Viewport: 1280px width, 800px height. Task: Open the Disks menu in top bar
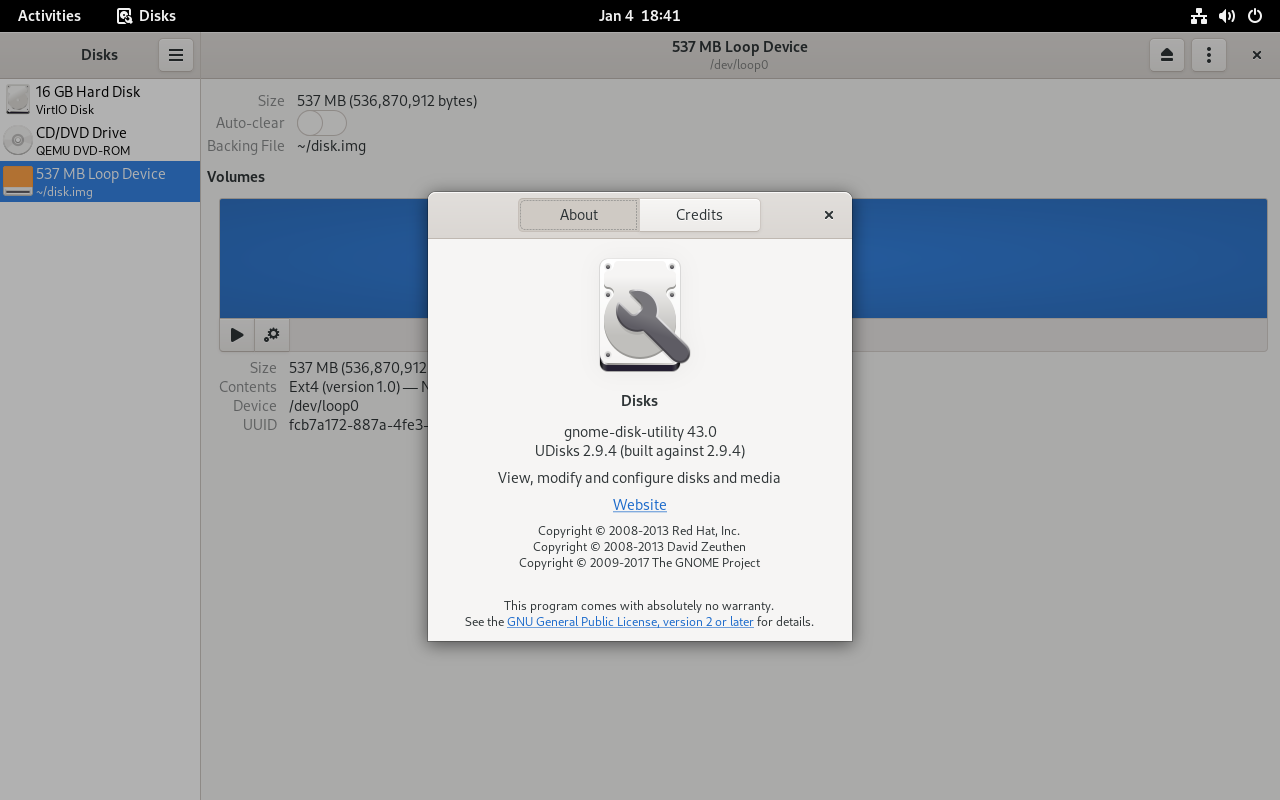pos(146,16)
